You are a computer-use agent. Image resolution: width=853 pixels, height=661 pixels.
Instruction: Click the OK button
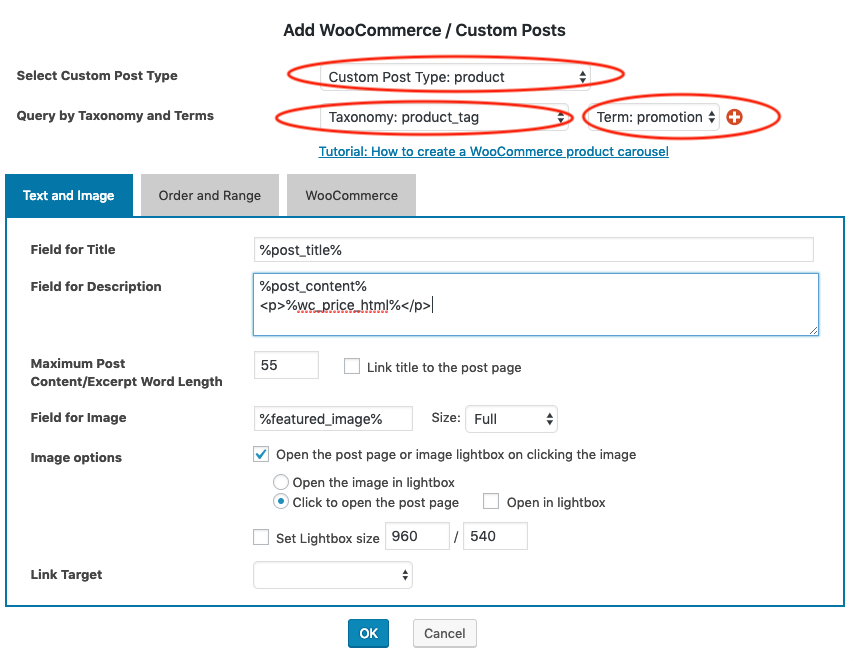[368, 633]
